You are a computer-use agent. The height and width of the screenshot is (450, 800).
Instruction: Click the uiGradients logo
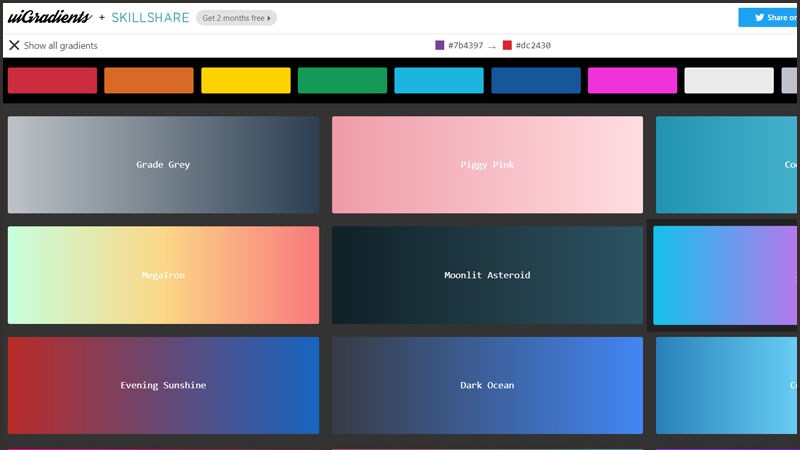pyautogui.click(x=50, y=17)
